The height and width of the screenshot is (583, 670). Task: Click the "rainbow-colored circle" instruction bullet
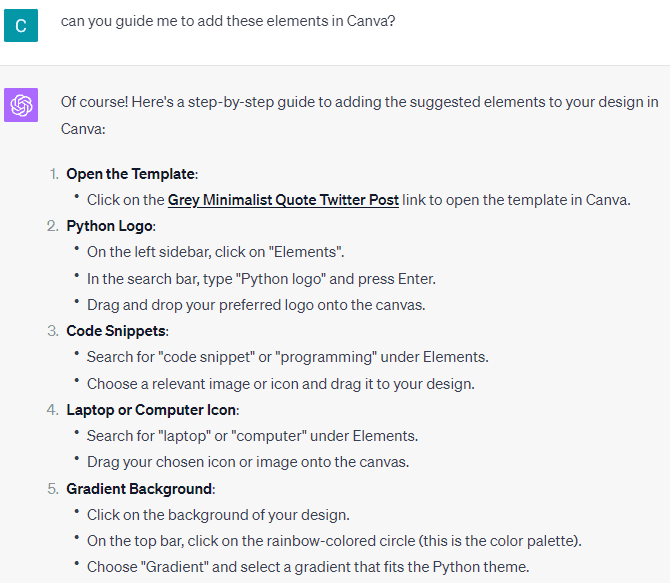[334, 541]
